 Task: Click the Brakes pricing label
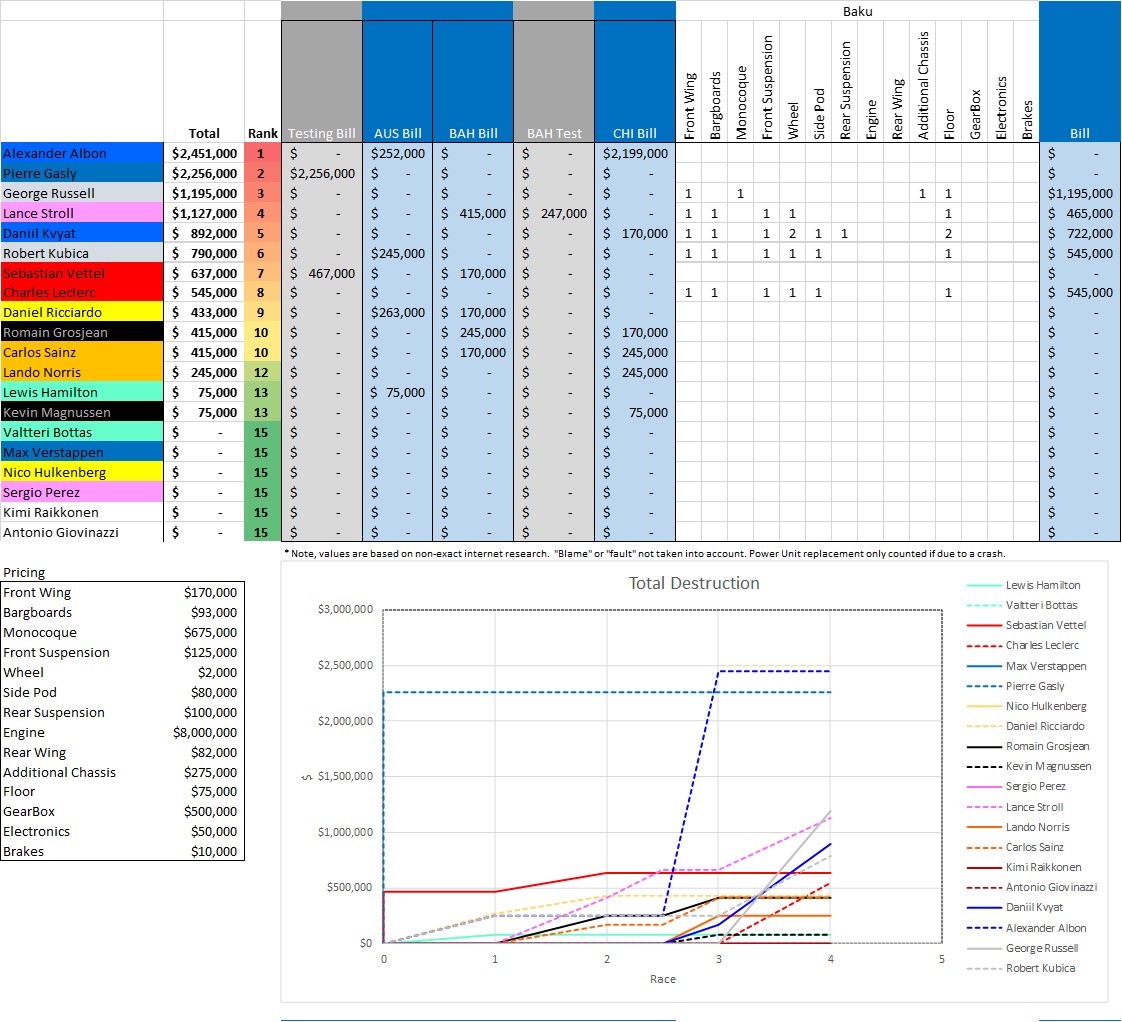click(24, 852)
